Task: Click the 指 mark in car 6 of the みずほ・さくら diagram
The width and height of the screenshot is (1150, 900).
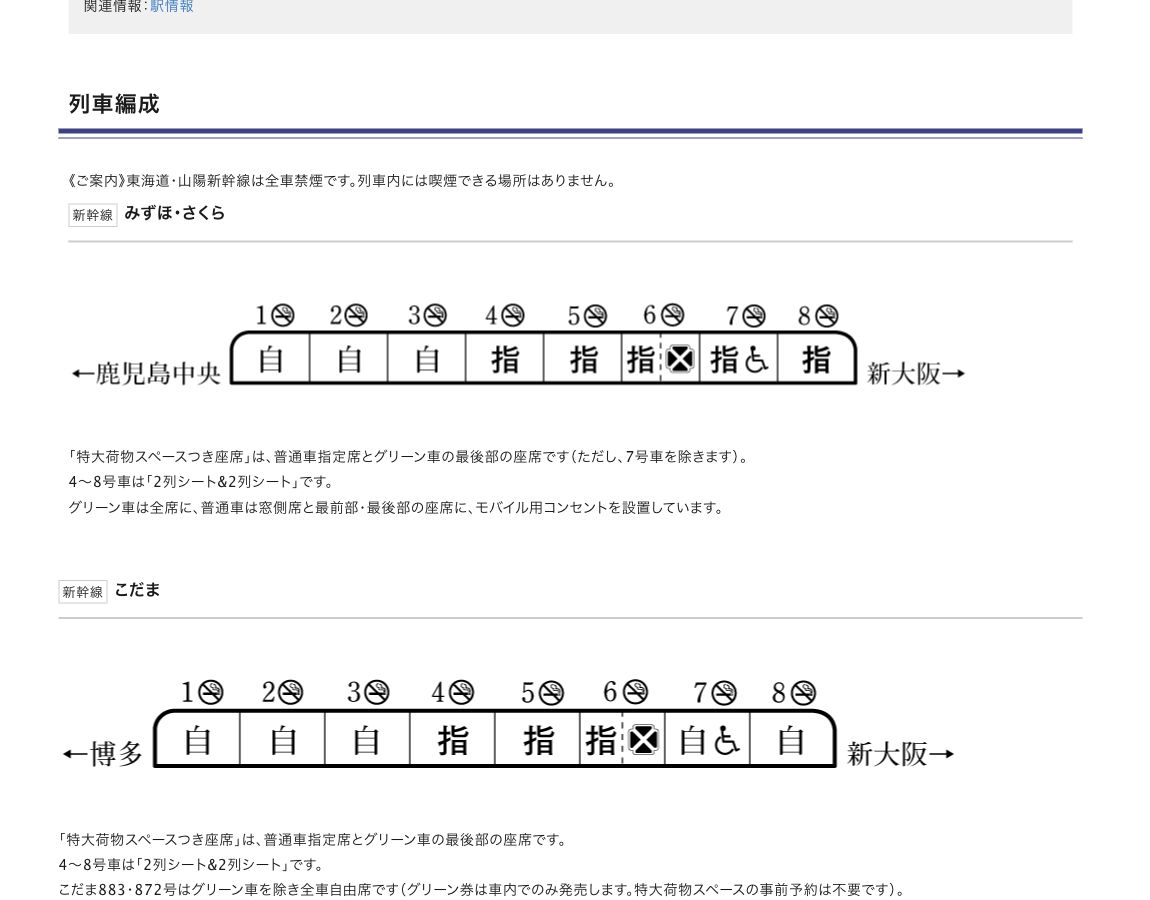Action: point(640,359)
